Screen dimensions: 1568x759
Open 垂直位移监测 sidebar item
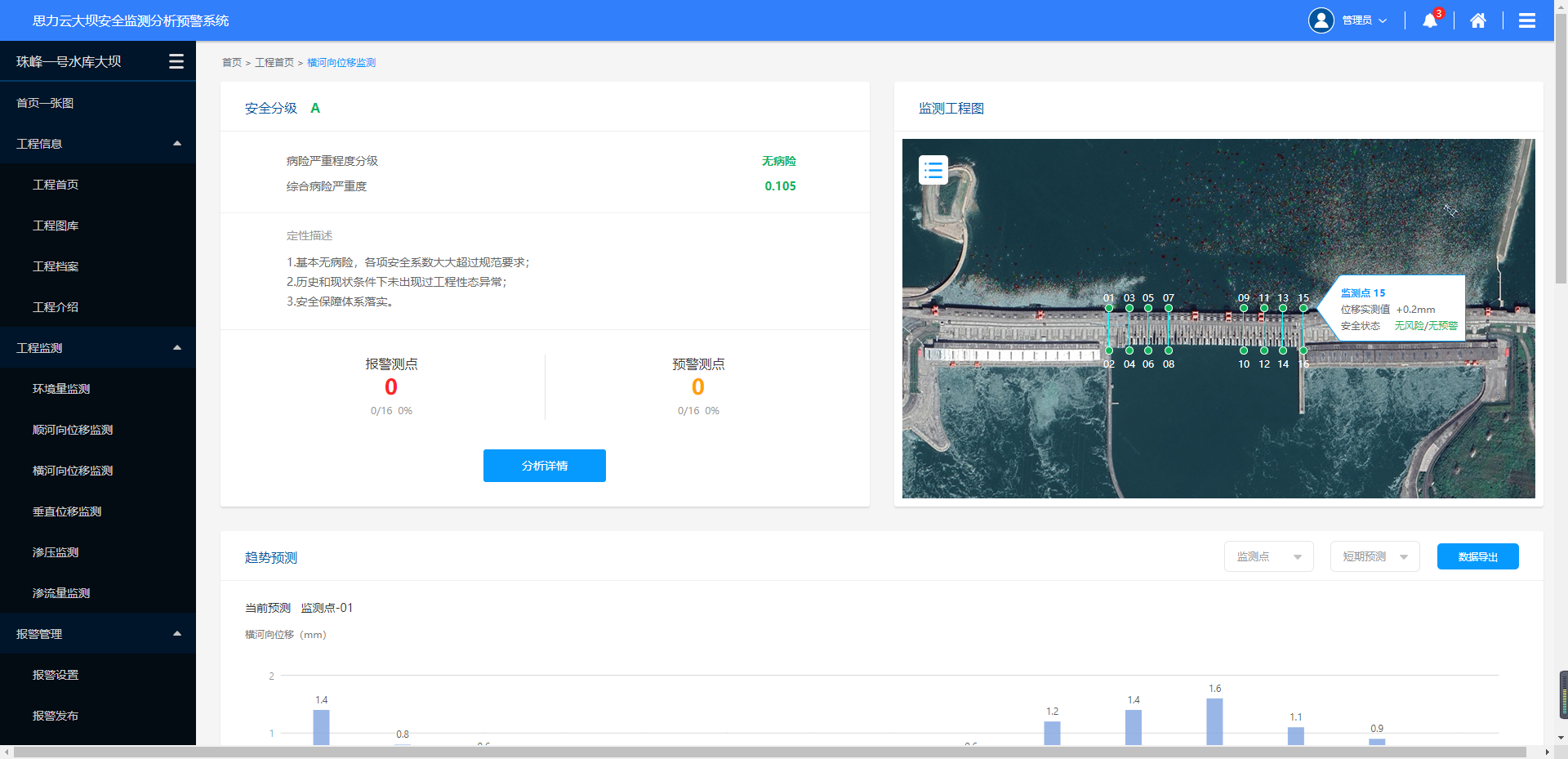tap(98, 511)
